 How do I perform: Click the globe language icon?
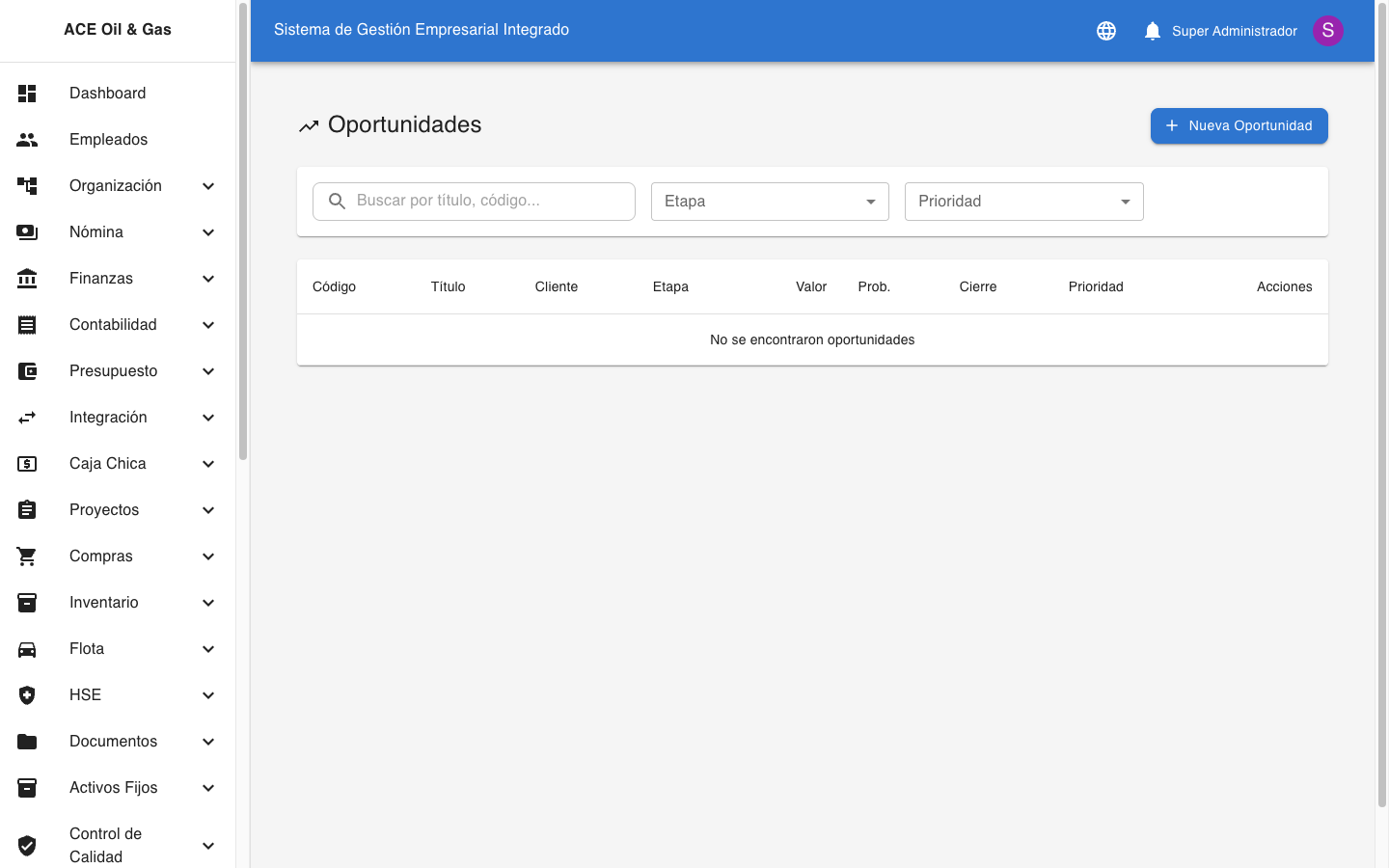(x=1106, y=31)
